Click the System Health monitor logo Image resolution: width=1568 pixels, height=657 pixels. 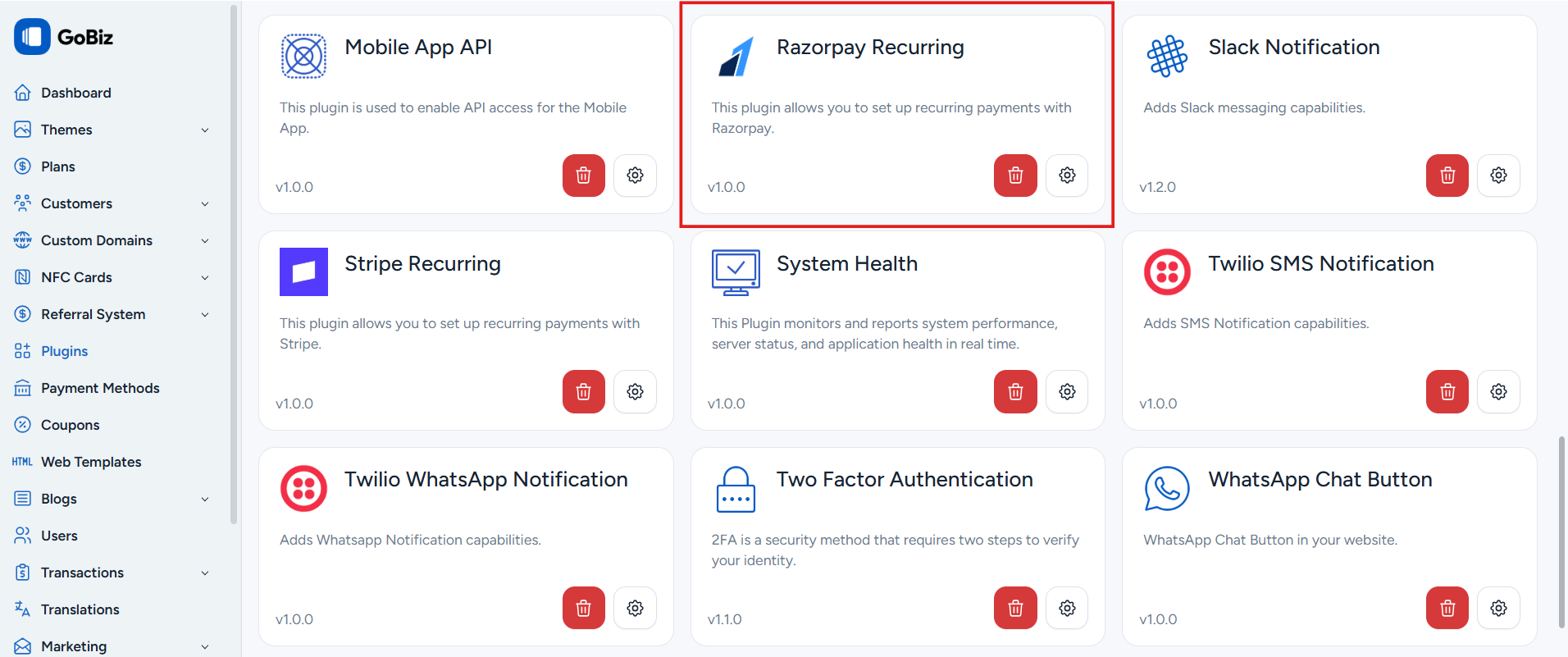click(x=736, y=271)
